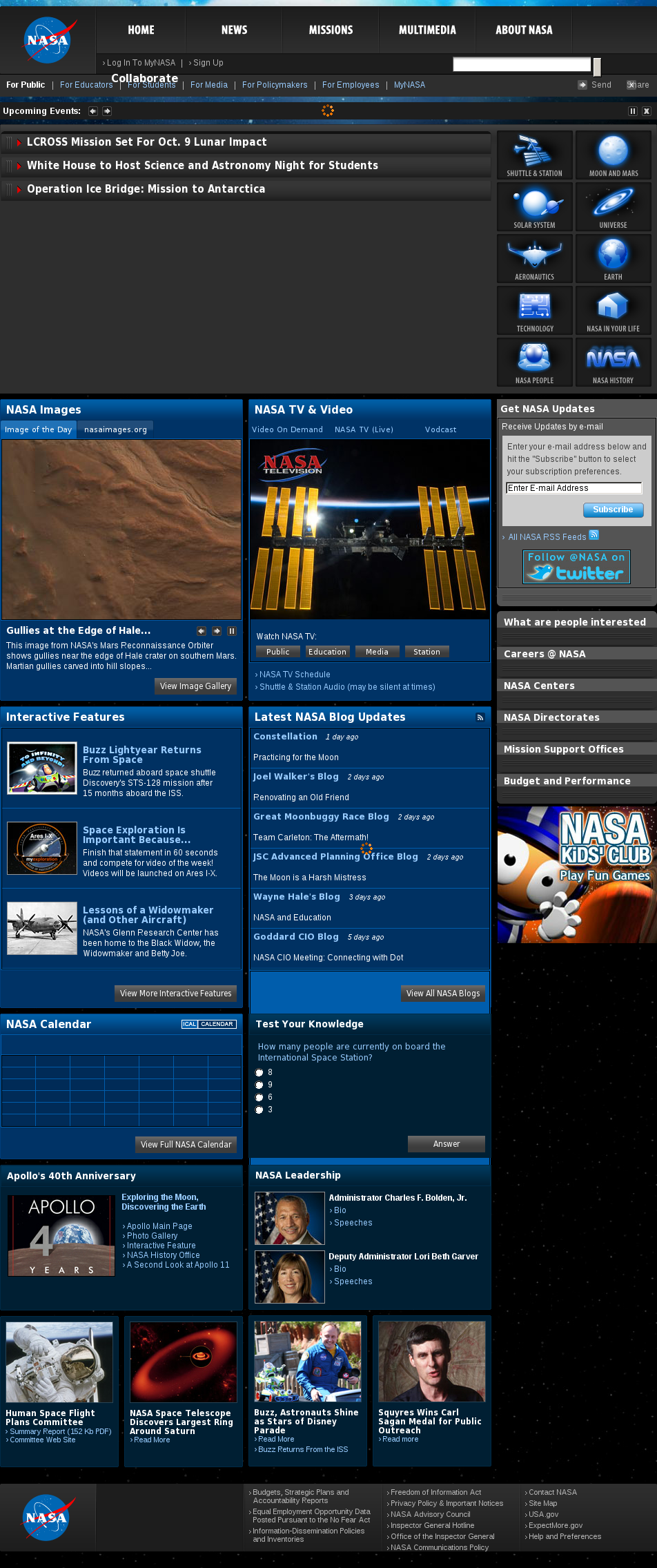
Task: Expand NASA Directorates section
Action: pyautogui.click(x=577, y=717)
